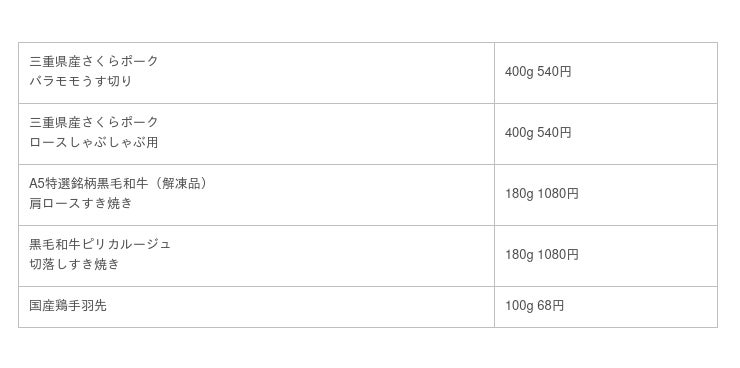Click the second 180g 1080円 price
Screen dimensions: 740x368
[x=542, y=255]
